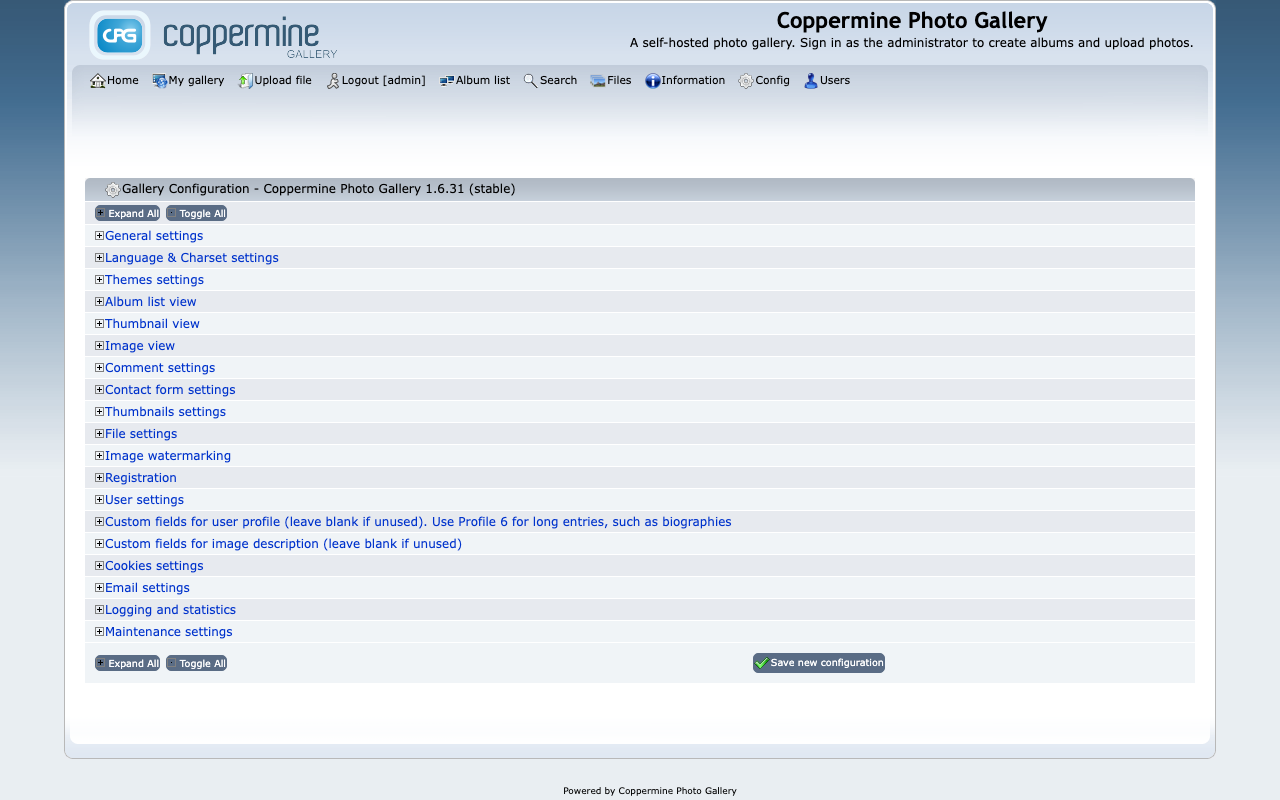
Task: Click the Home house icon
Action: [97, 81]
